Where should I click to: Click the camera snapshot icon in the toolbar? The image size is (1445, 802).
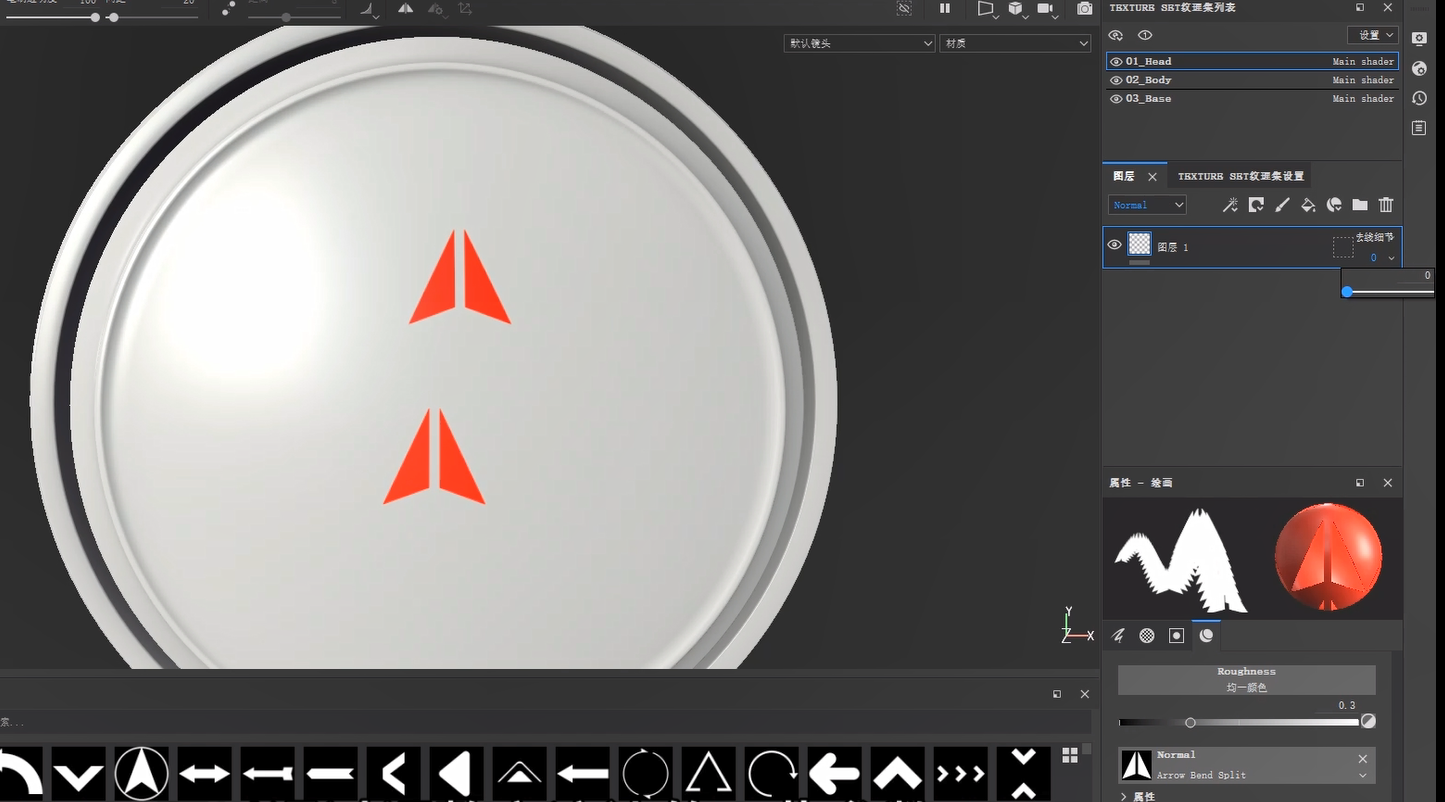coord(1084,8)
